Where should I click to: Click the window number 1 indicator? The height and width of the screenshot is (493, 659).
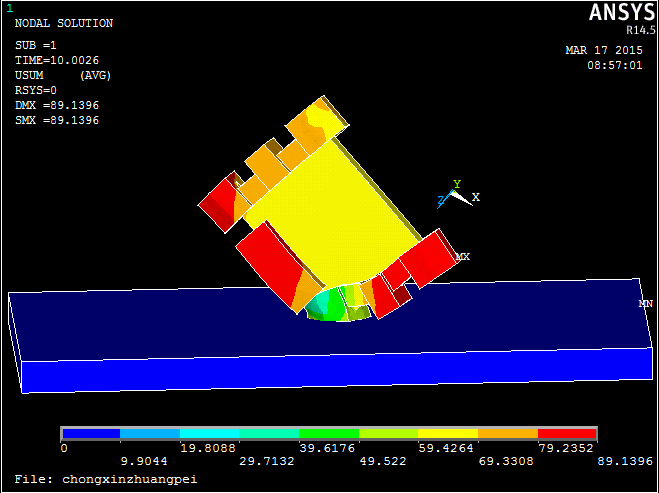pos(10,8)
